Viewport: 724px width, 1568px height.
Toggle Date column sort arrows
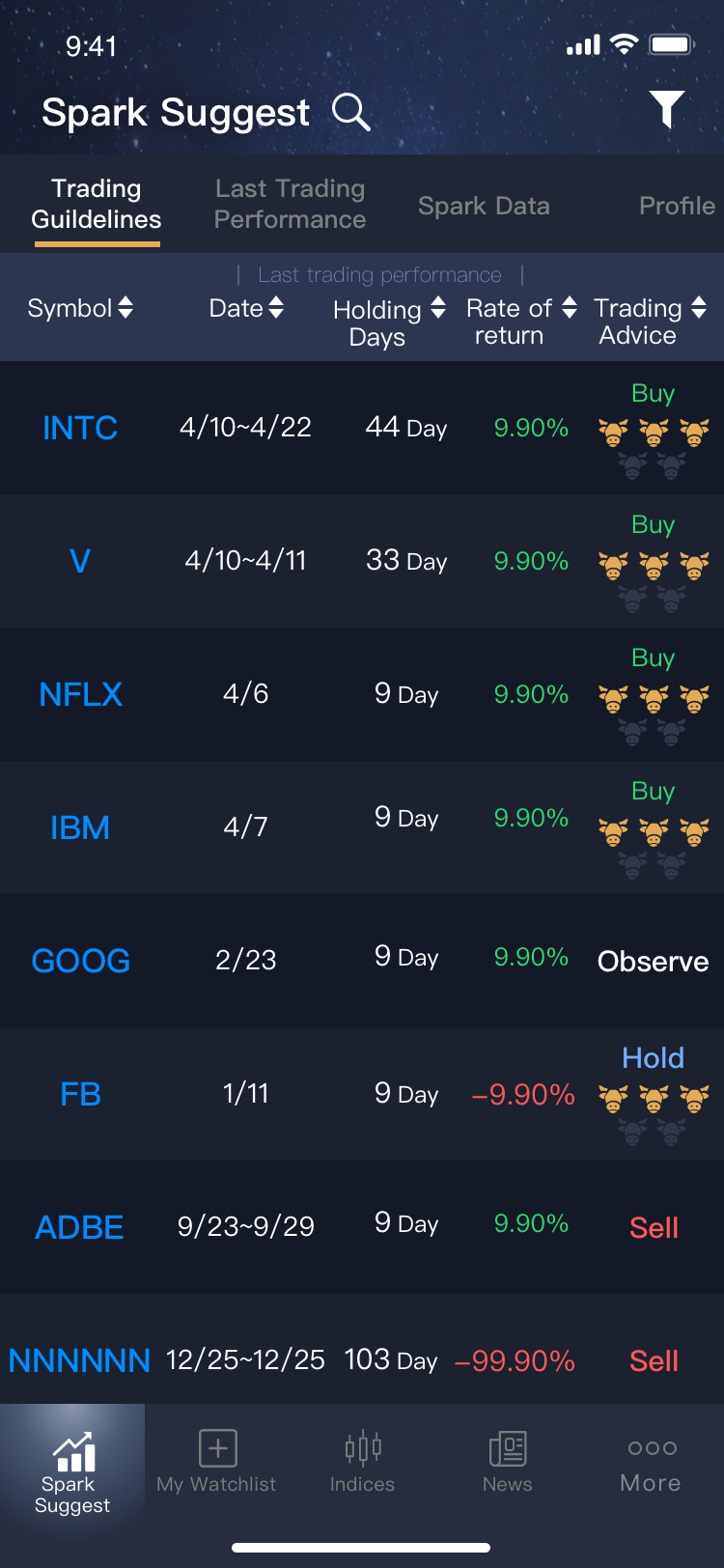tap(276, 308)
